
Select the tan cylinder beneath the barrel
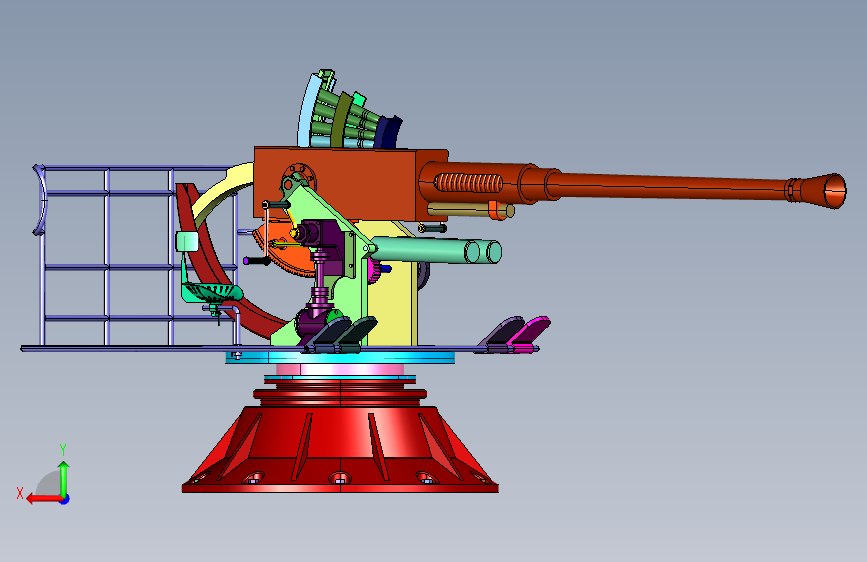[x=470, y=210]
